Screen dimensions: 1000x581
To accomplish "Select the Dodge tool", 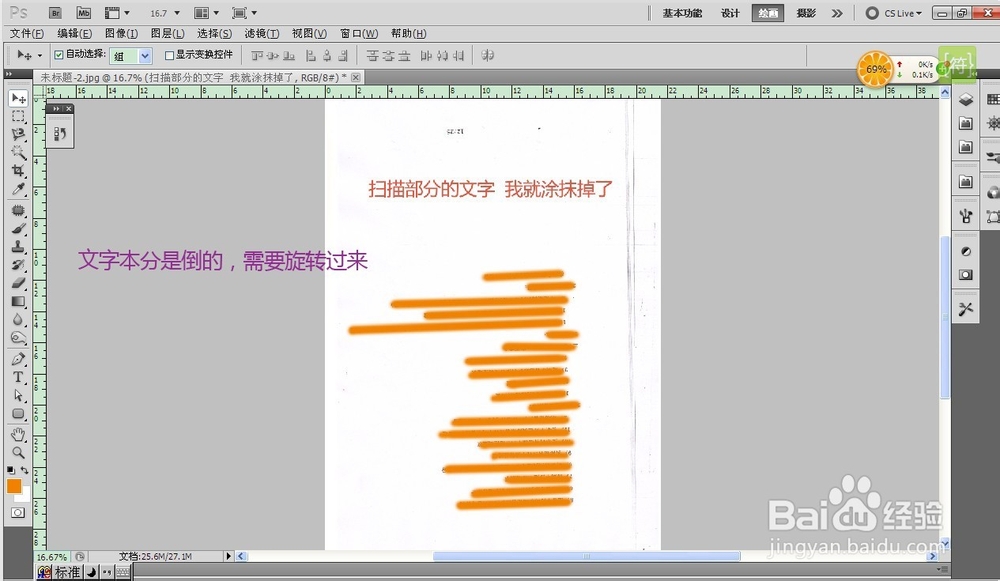I will click(18, 337).
